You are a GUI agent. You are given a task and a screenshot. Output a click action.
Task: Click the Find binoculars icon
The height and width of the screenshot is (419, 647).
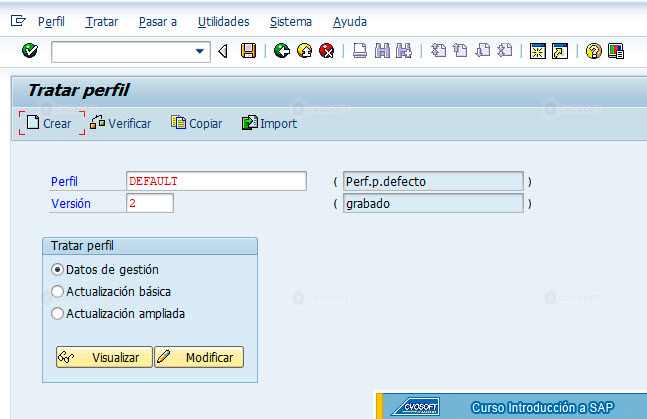[383, 51]
